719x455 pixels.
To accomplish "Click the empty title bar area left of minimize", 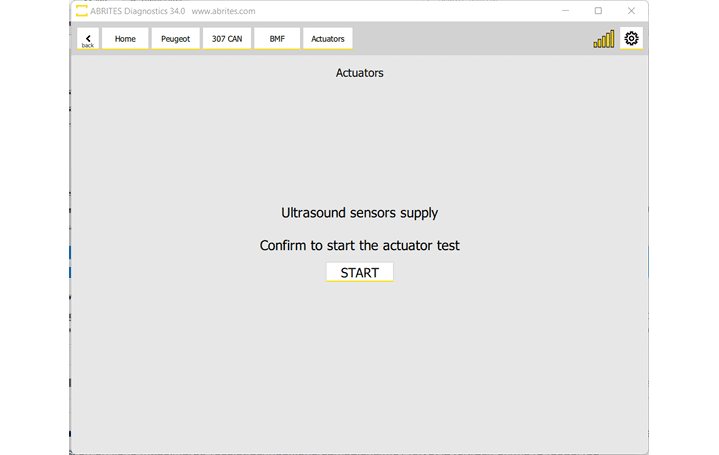I will 420,11.
